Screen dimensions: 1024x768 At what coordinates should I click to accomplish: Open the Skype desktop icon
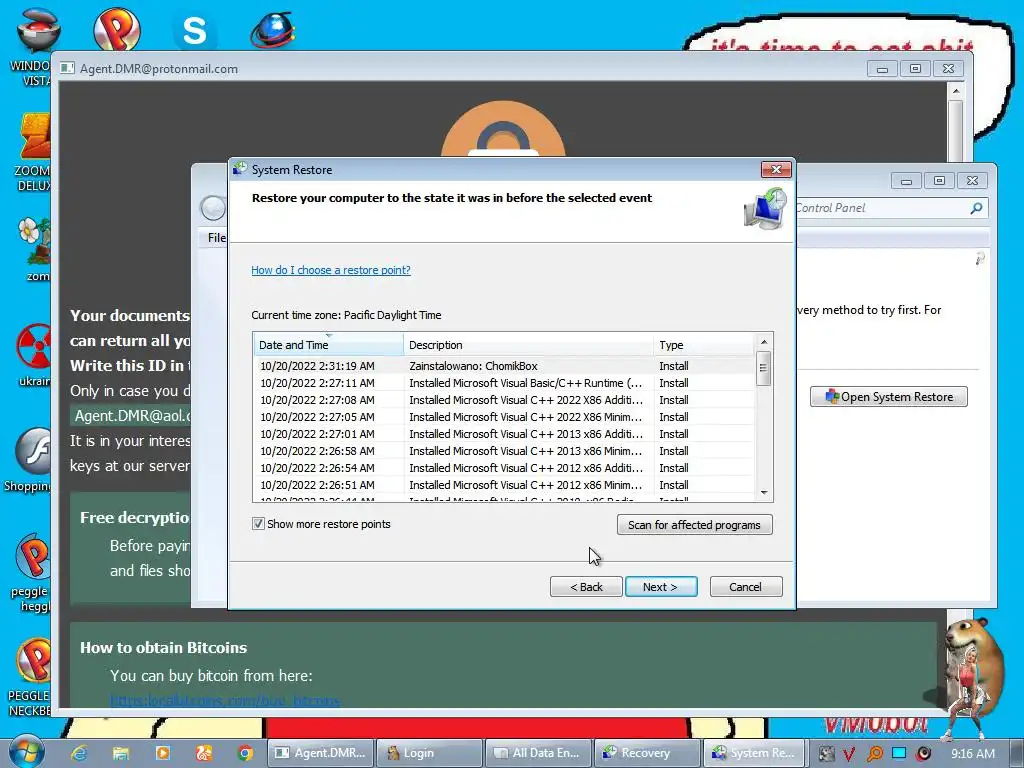point(194,29)
